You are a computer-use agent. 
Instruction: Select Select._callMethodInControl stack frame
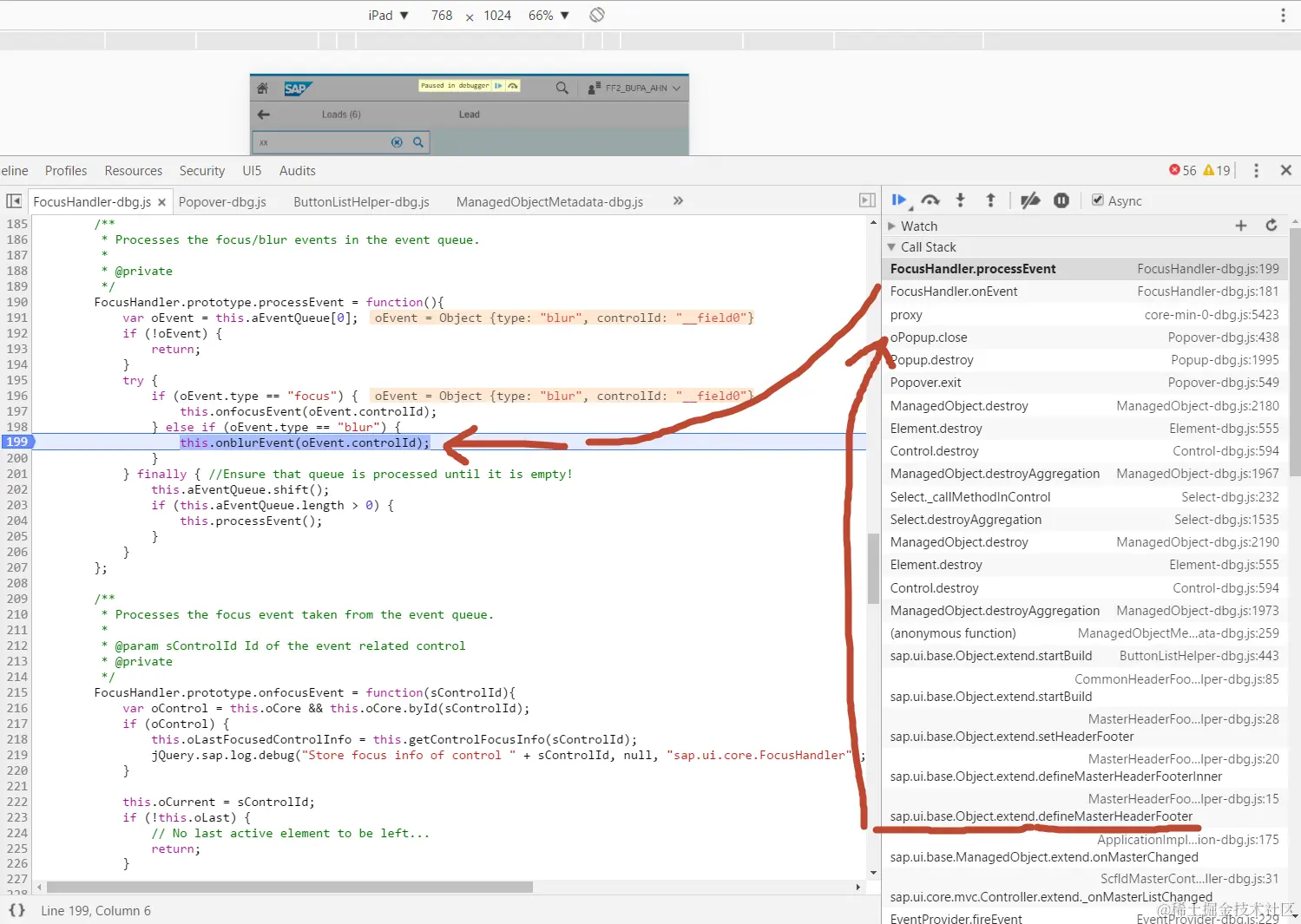1084,497
